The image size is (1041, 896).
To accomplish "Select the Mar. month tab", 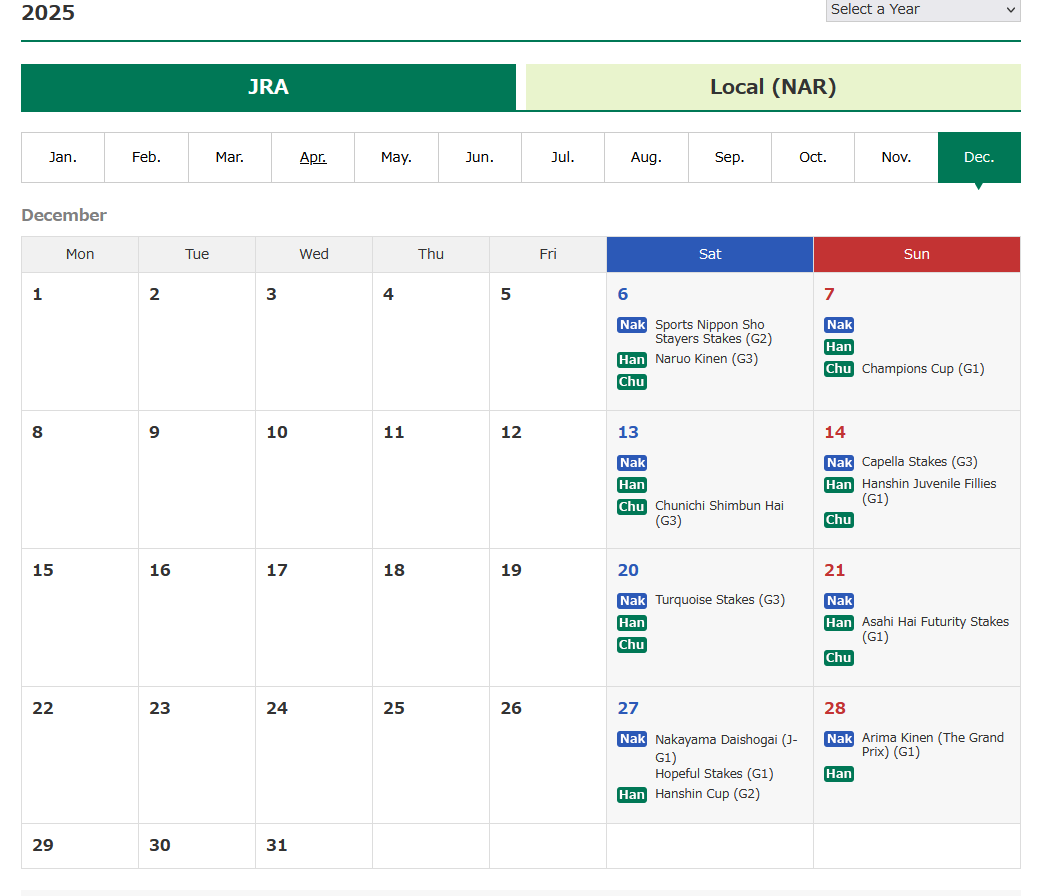I will (230, 157).
